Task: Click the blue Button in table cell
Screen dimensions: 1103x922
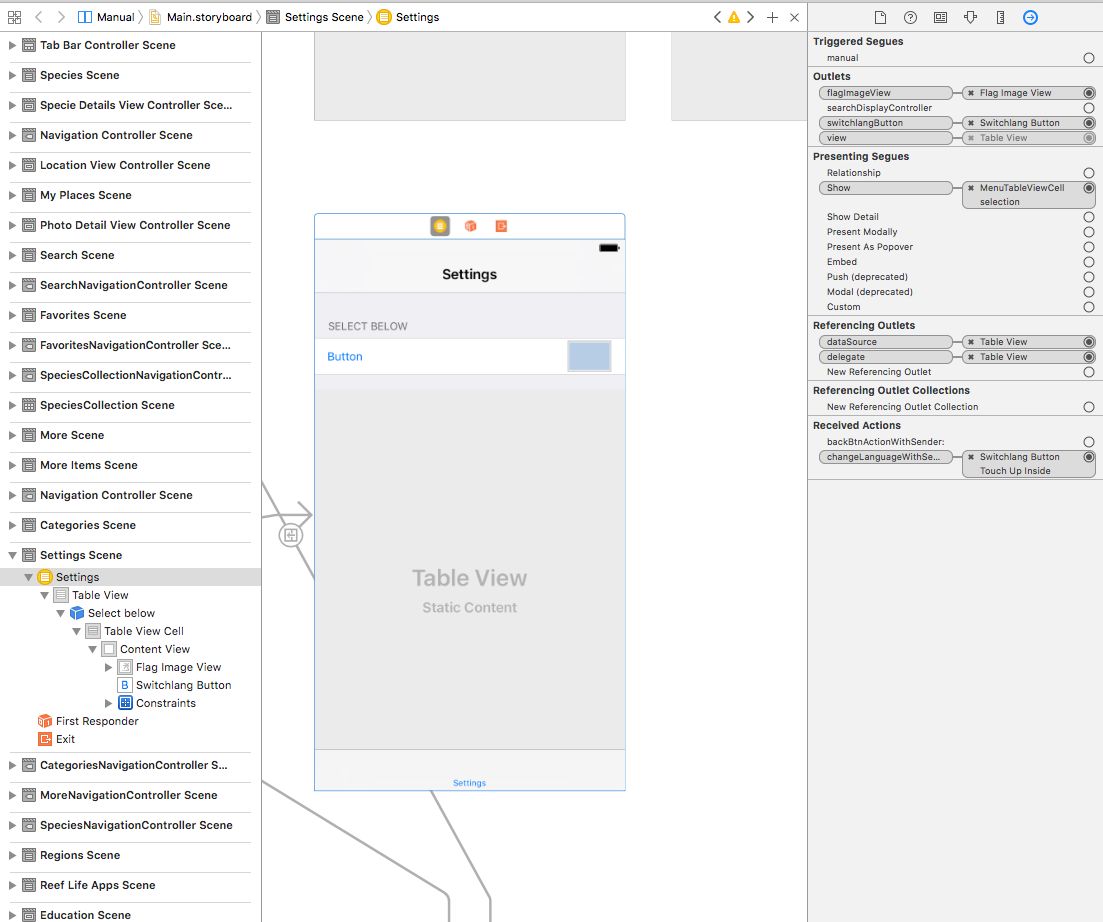Action: point(345,357)
